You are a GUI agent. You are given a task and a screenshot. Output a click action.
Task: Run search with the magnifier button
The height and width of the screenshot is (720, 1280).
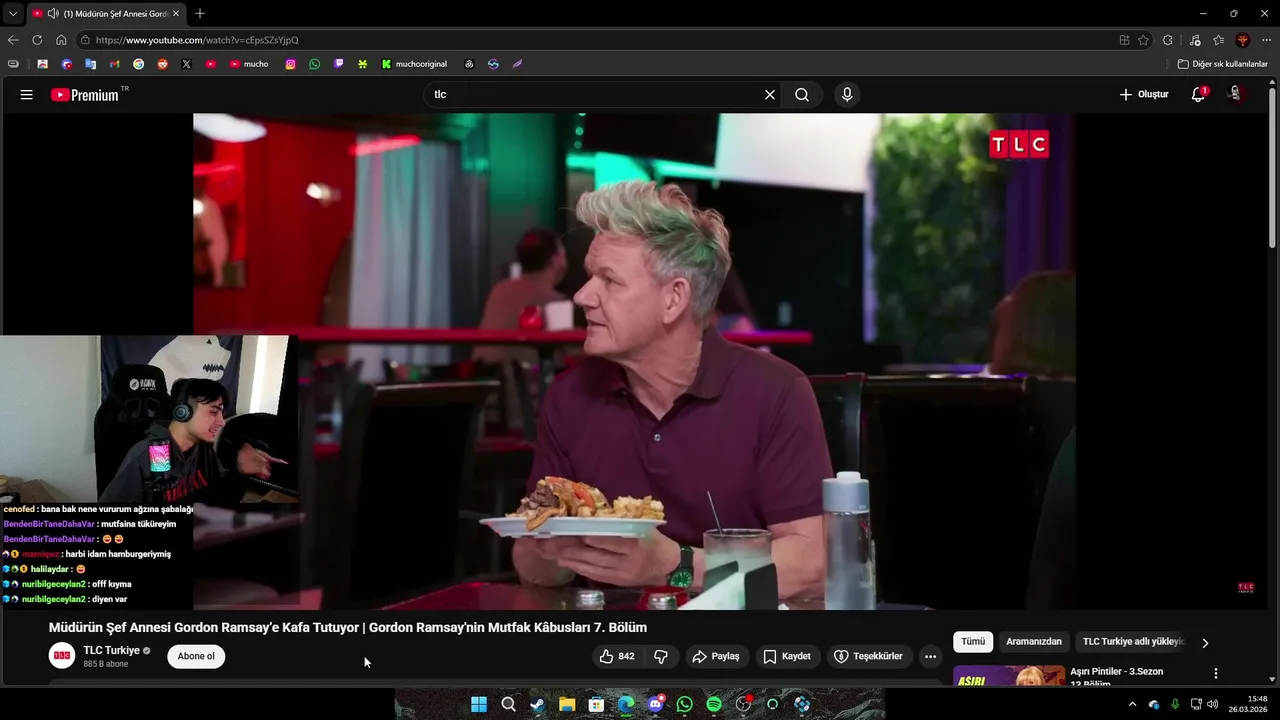(802, 95)
